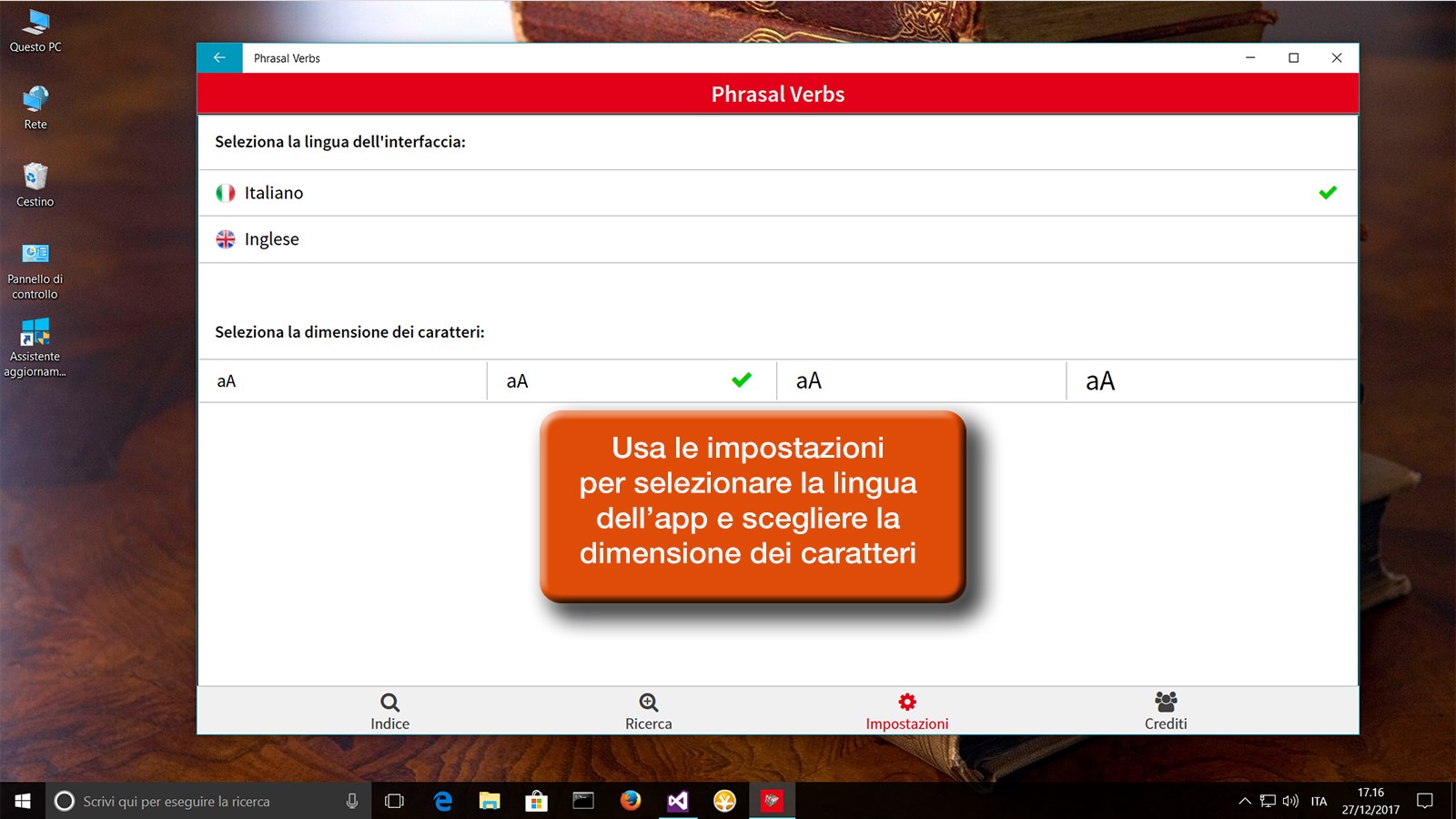The width and height of the screenshot is (1456, 819).
Task: Choose the smallest aA font size
Action: point(343,381)
